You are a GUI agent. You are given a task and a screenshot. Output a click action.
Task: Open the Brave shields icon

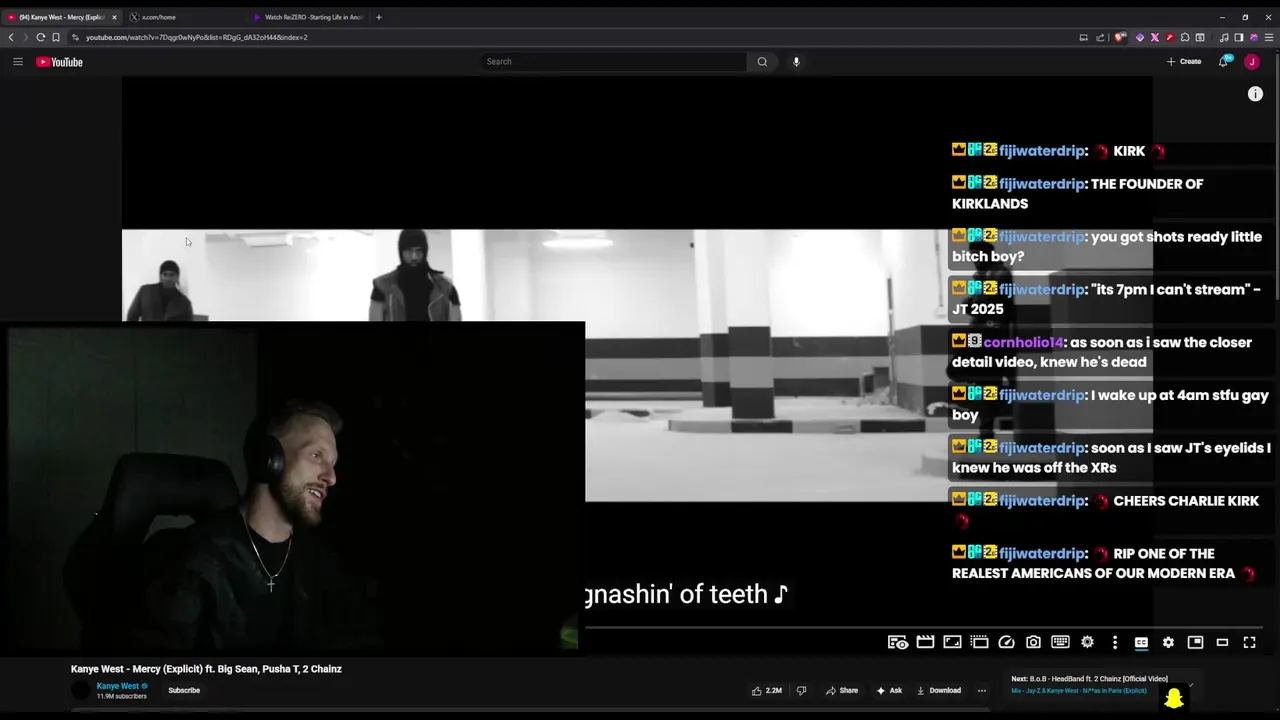1120,37
